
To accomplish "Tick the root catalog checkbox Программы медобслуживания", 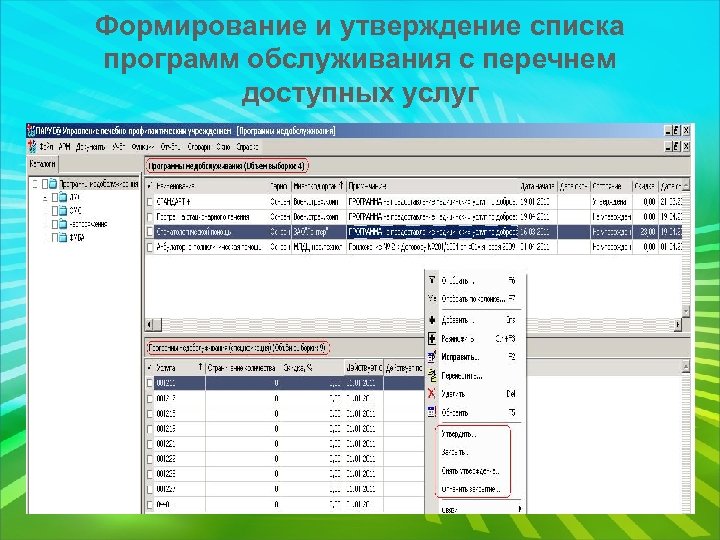I will tap(45, 184).
